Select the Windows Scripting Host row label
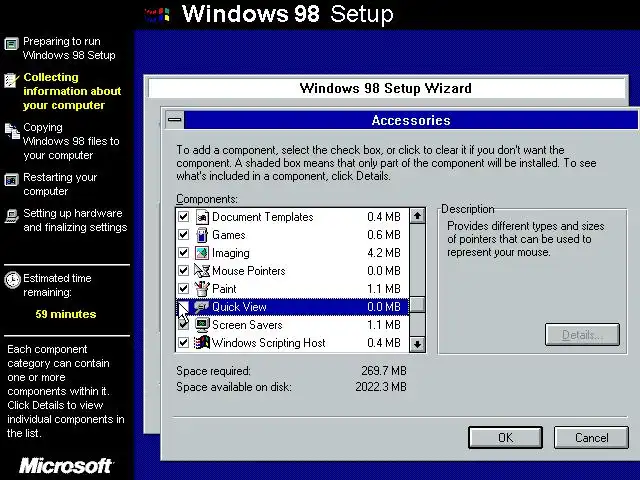Screen dimensions: 640x480 coord(269,342)
